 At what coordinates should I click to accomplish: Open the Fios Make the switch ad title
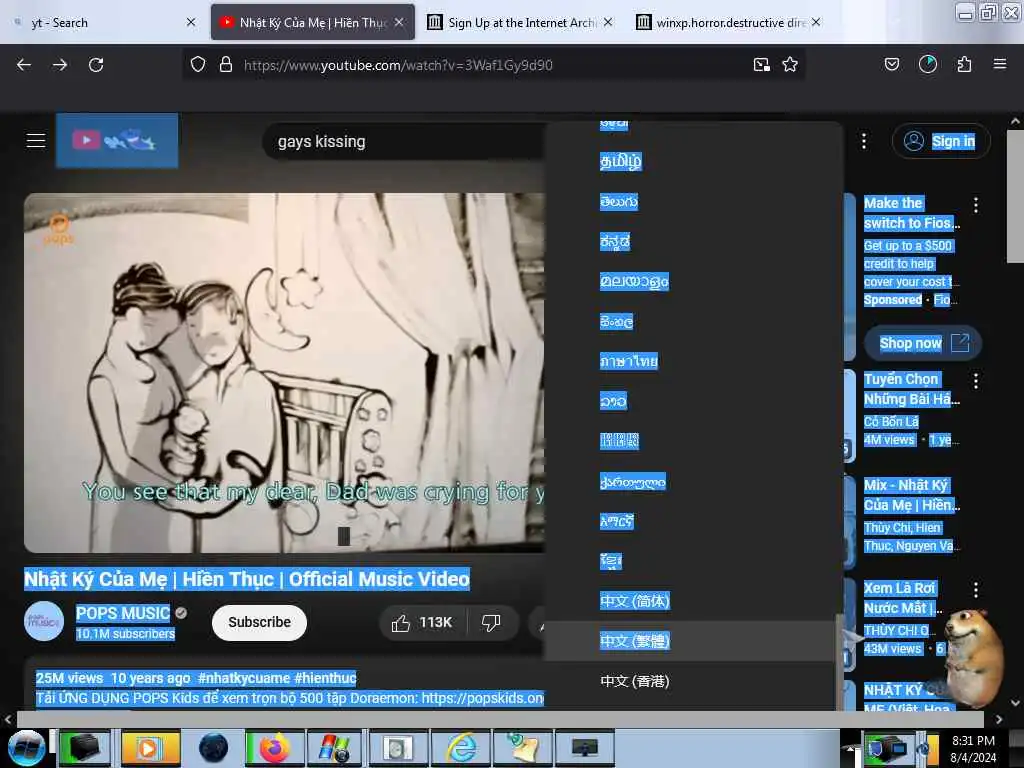[912, 213]
